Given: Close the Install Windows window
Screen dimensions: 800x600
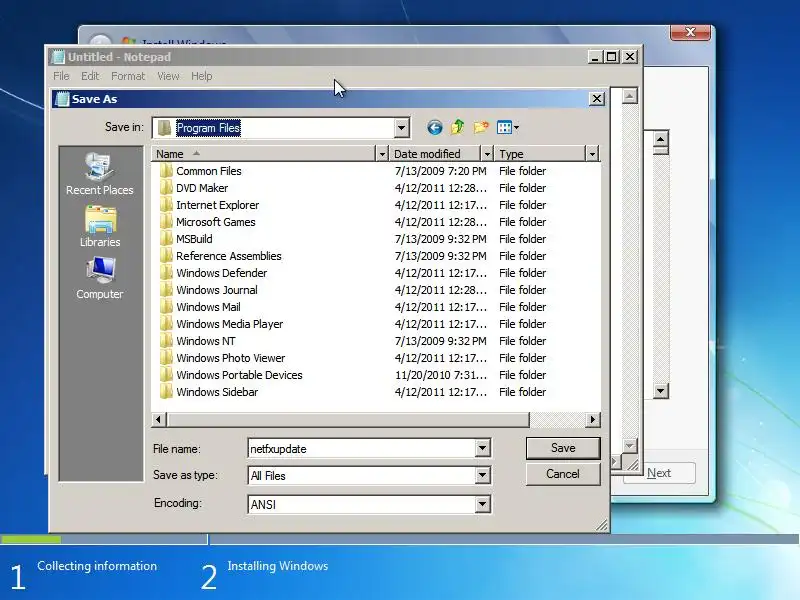Looking at the screenshot, I should coord(690,32).
